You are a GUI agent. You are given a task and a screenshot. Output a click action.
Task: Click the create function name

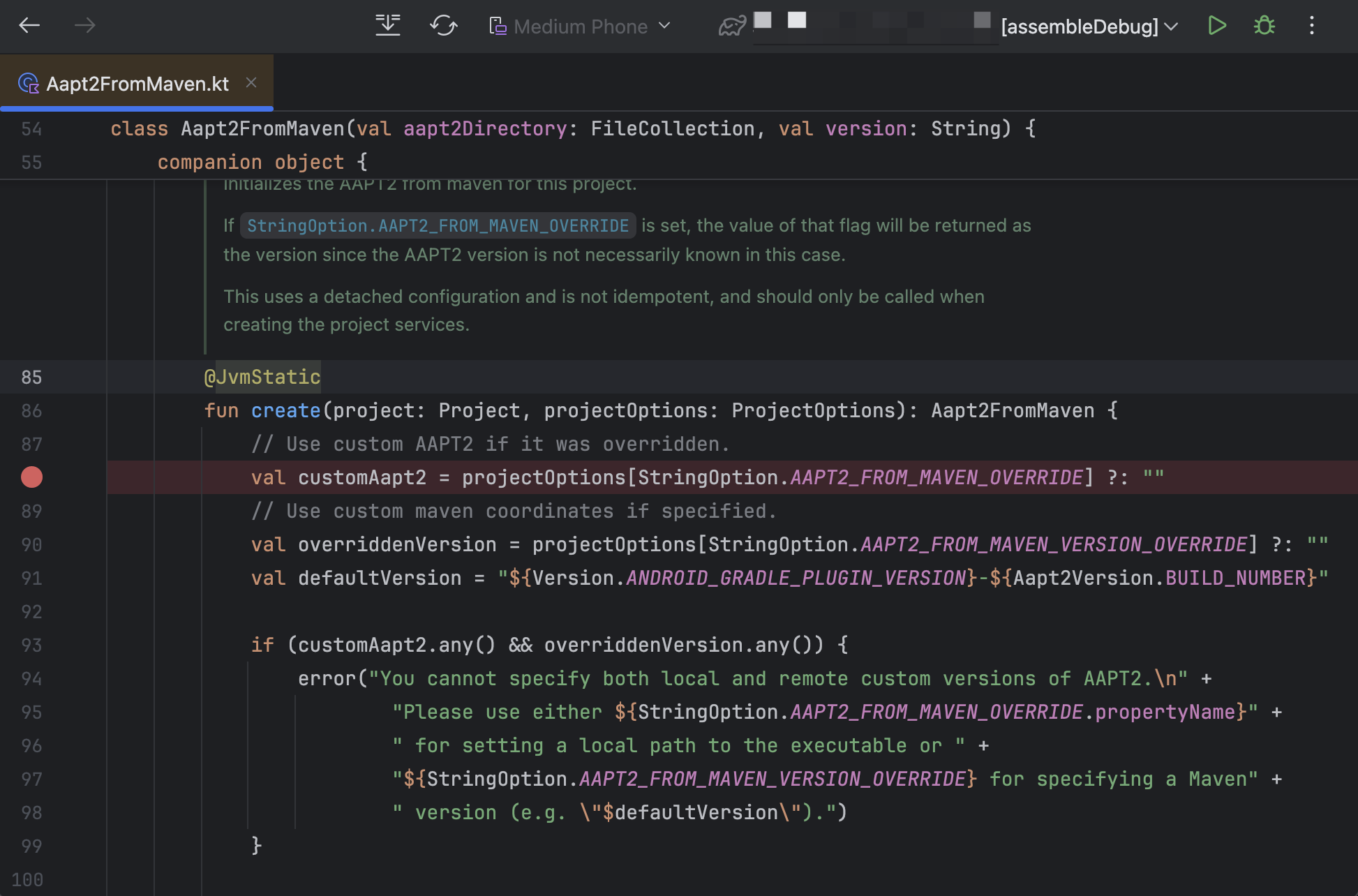[x=285, y=411]
